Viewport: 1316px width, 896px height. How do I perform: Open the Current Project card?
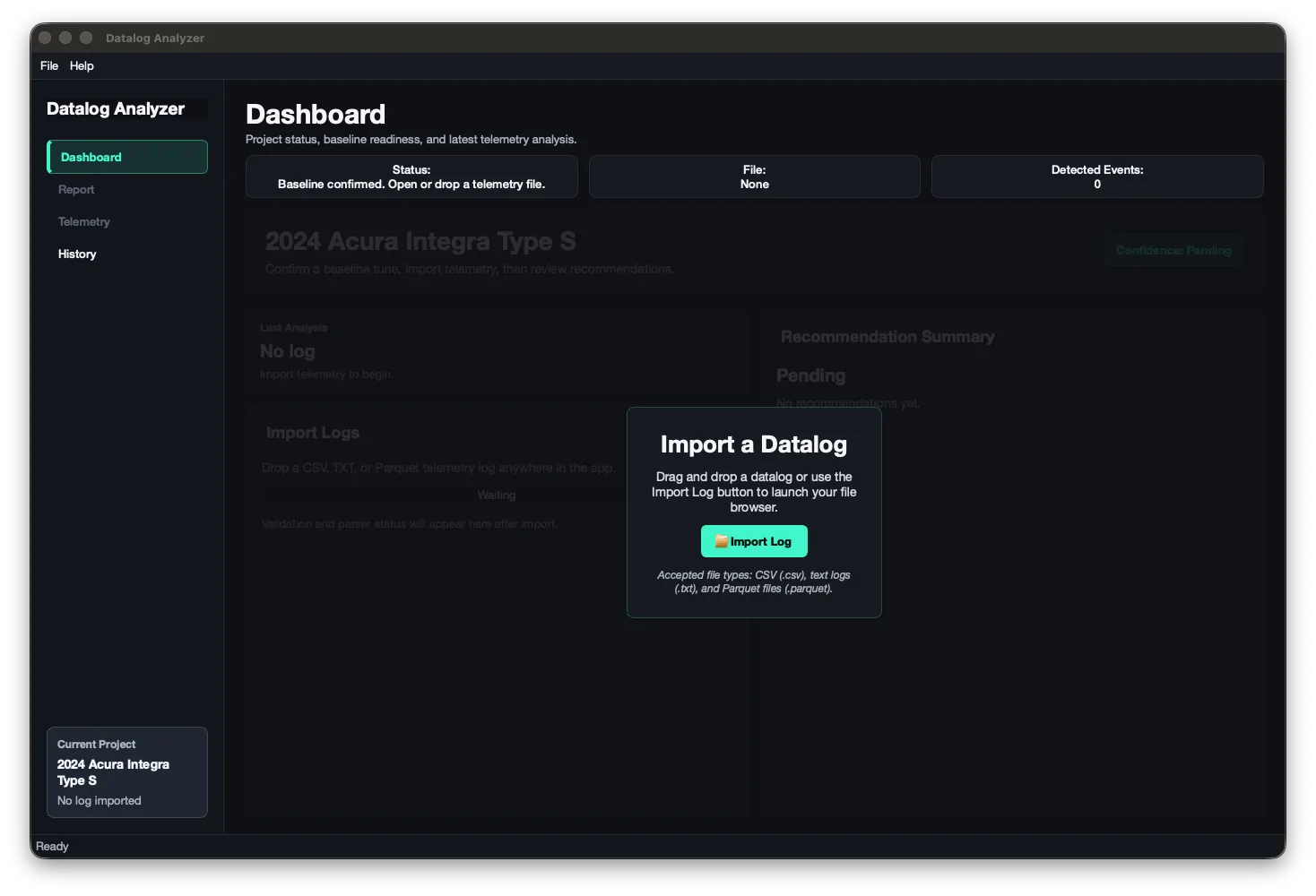127,772
